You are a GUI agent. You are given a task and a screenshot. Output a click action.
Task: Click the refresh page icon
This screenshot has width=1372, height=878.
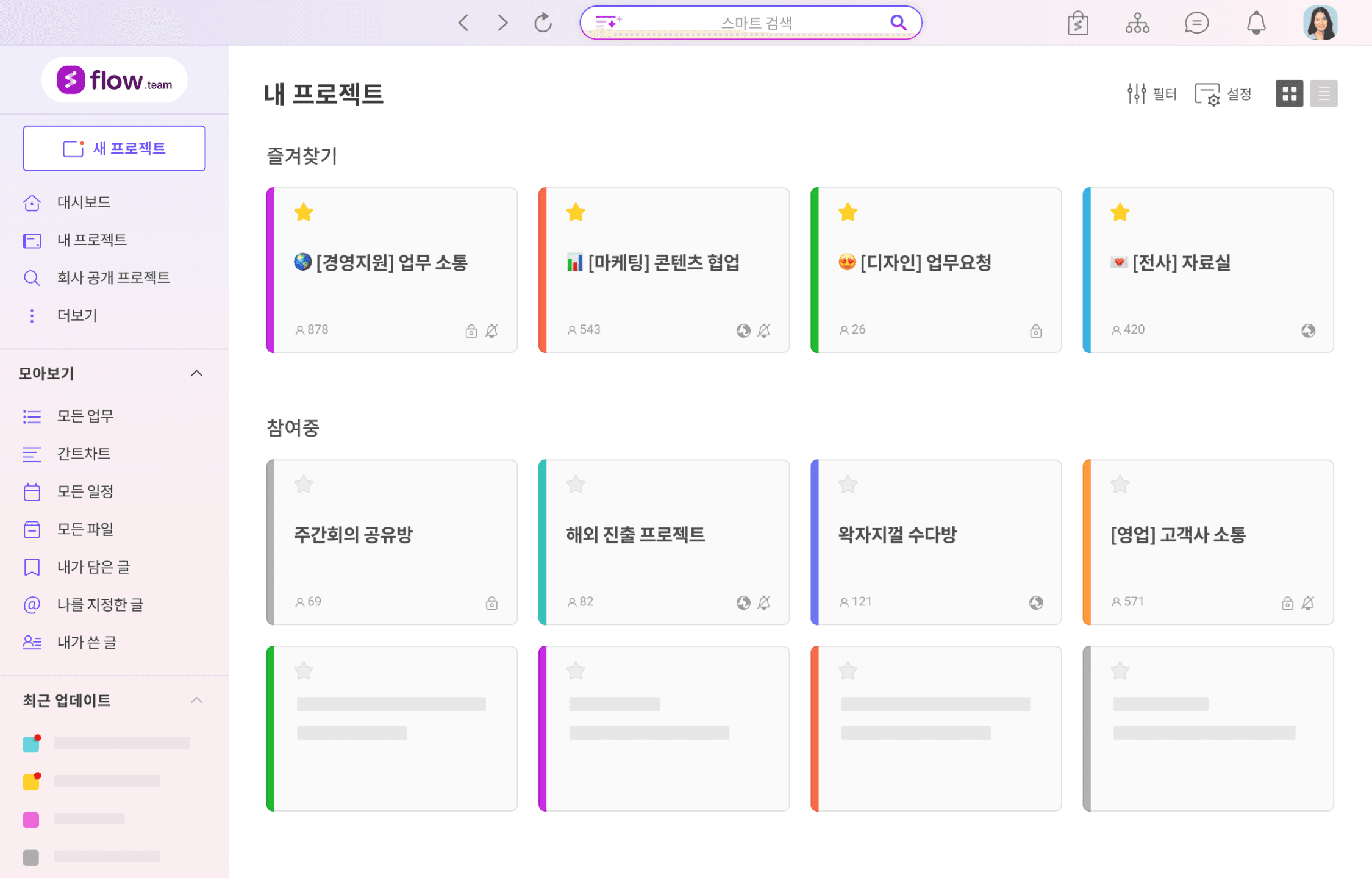pyautogui.click(x=543, y=23)
